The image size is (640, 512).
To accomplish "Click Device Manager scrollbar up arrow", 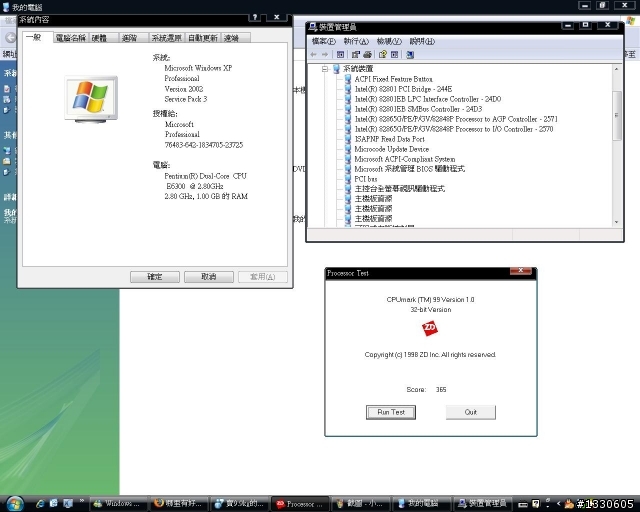I will (616, 69).
